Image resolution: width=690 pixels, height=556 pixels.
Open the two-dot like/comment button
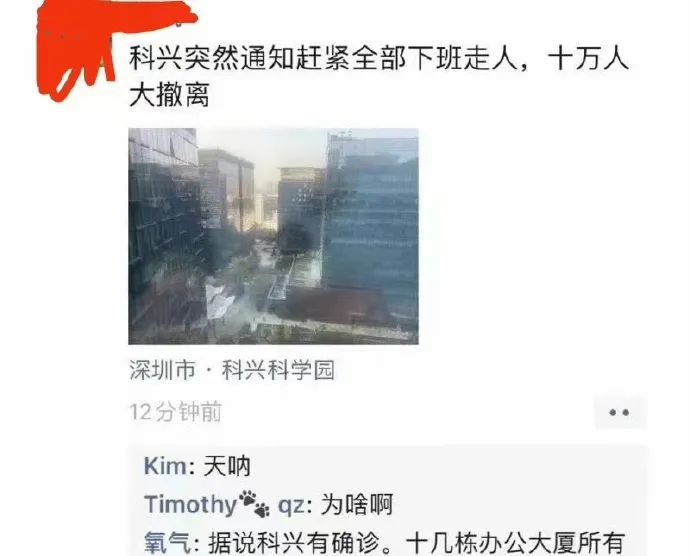(620, 412)
